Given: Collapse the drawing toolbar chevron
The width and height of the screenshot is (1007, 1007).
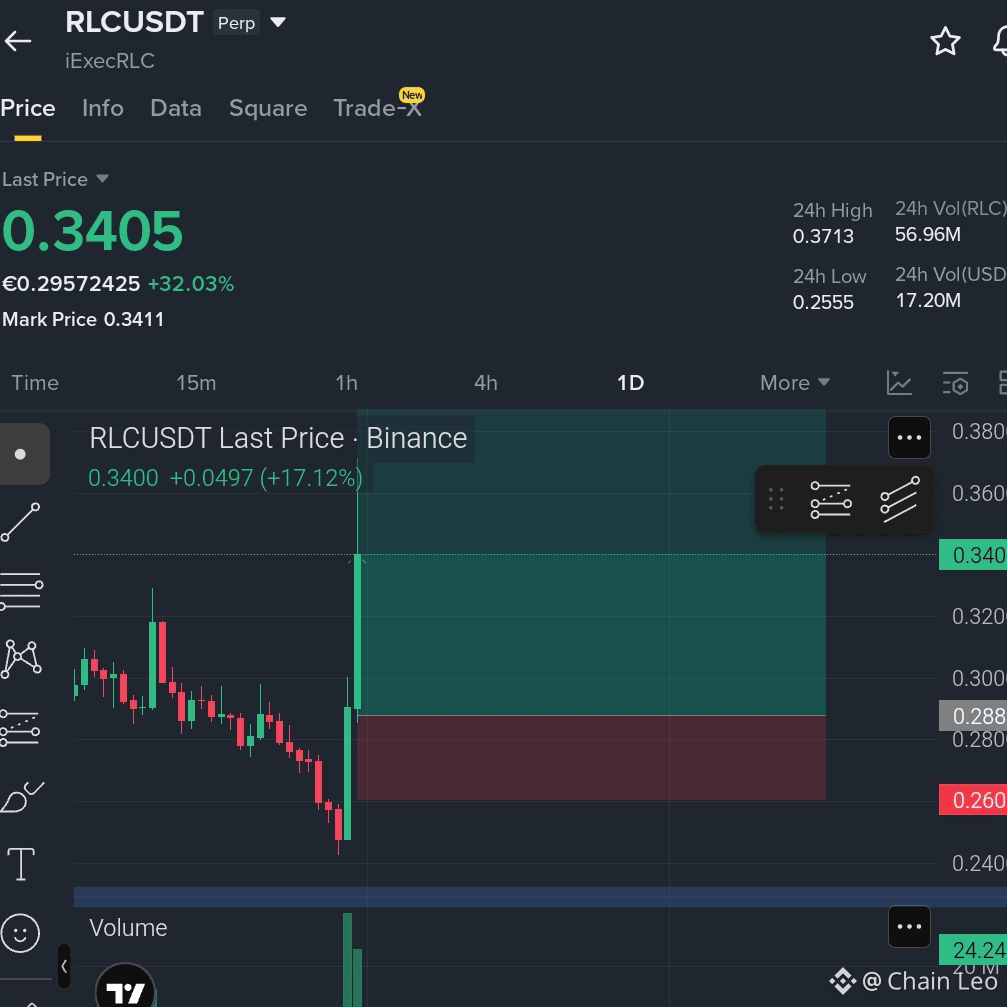Looking at the screenshot, I should point(64,966).
